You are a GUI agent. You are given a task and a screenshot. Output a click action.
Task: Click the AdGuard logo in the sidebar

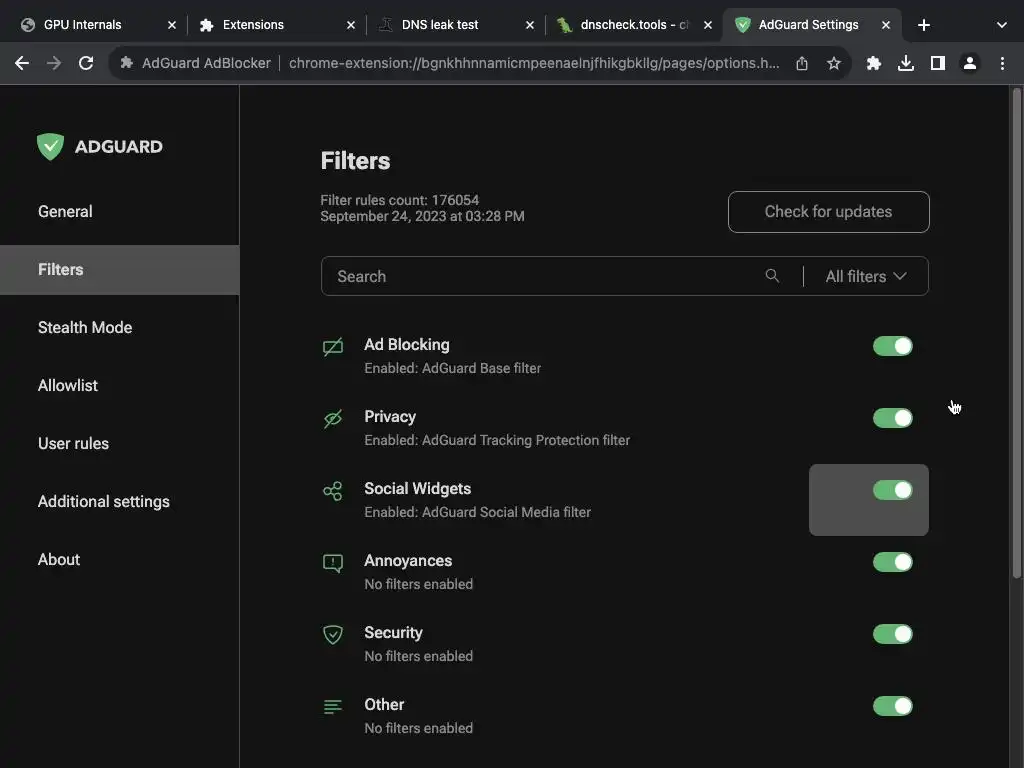(x=100, y=146)
